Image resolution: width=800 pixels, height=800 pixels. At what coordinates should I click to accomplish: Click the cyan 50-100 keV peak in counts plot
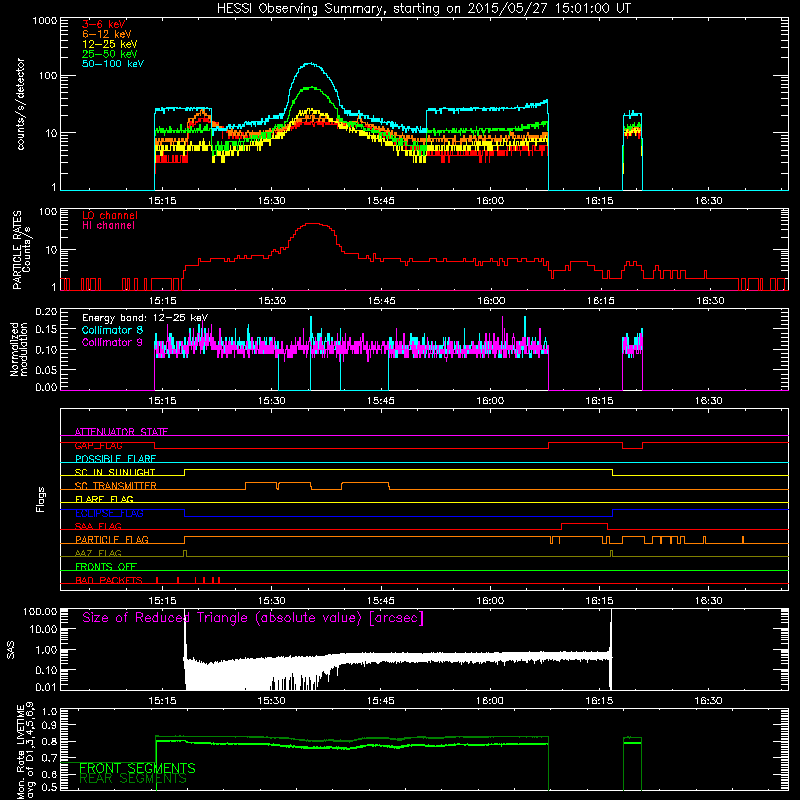pyautogui.click(x=310, y=64)
